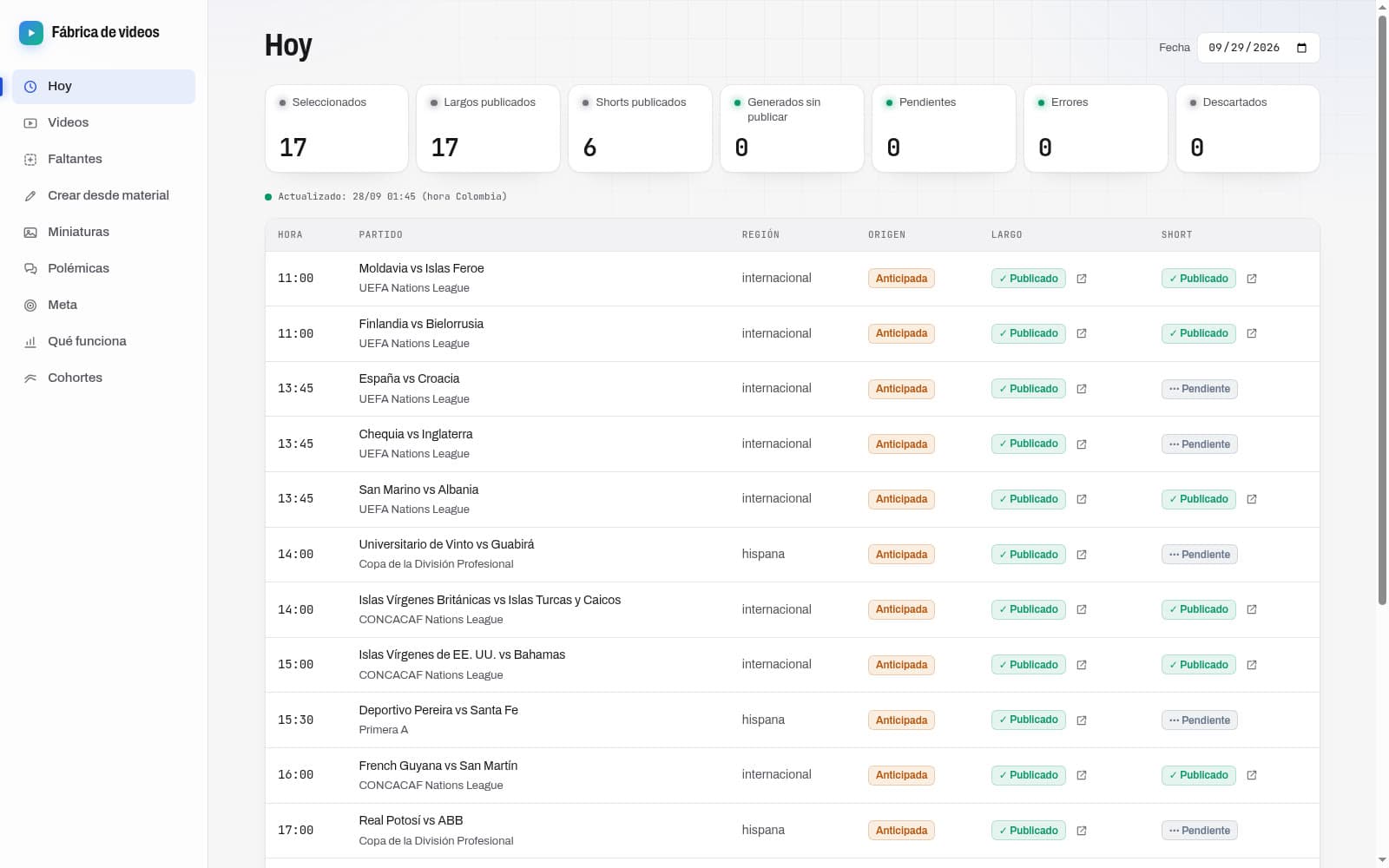The image size is (1389, 868).
Task: Click Pendiente short badge for España vs Croacia
Action: click(1200, 389)
